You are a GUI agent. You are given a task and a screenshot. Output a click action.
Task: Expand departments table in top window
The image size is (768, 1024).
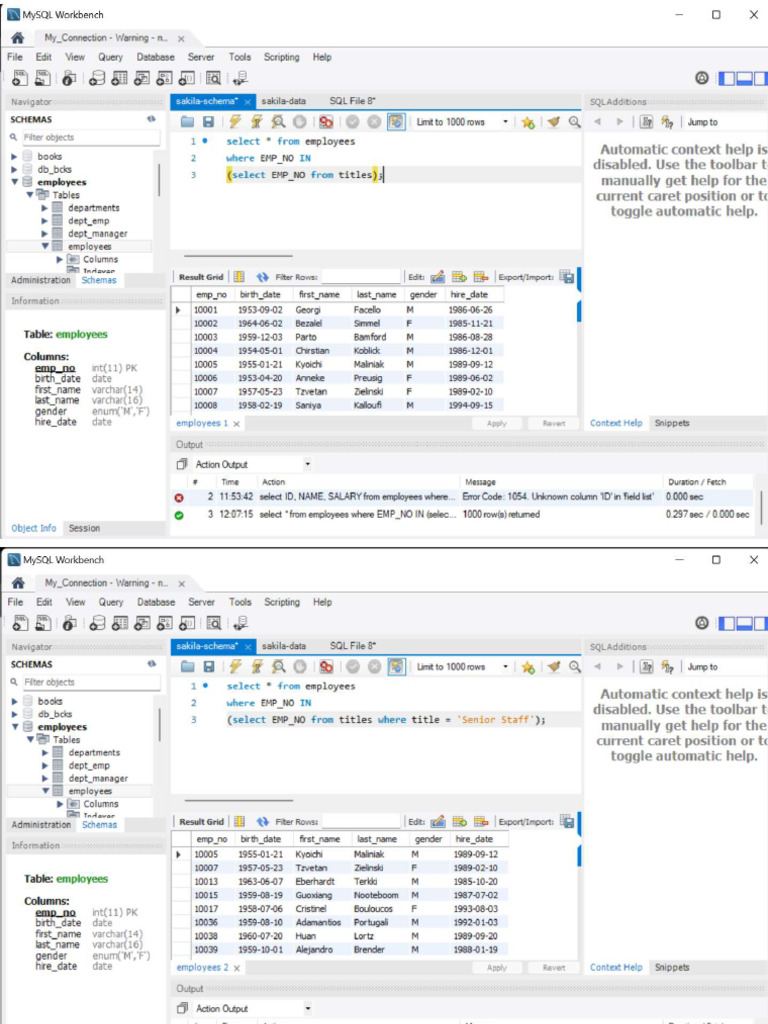pyautogui.click(x=44, y=208)
